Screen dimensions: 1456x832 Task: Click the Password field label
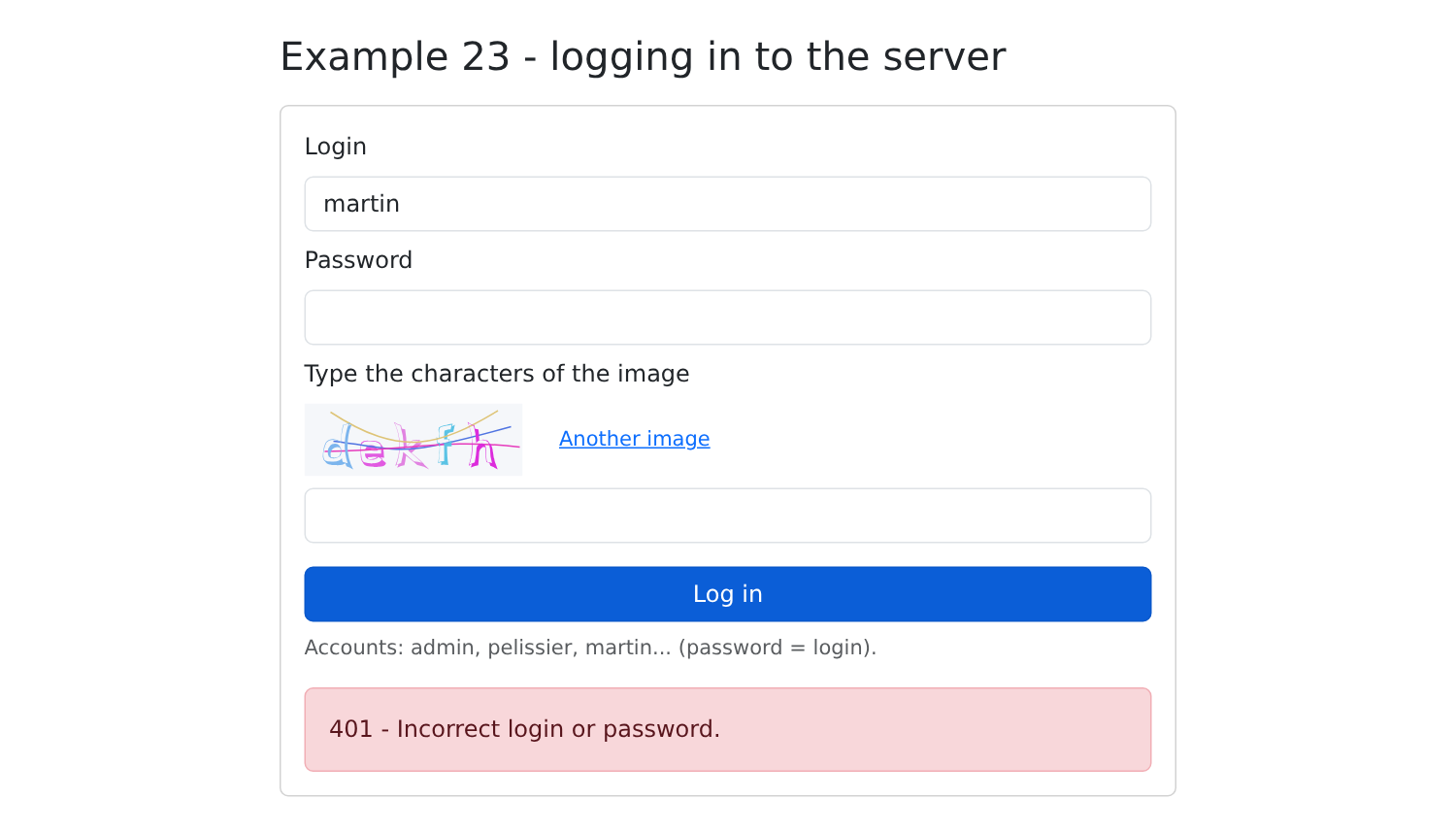(x=358, y=260)
